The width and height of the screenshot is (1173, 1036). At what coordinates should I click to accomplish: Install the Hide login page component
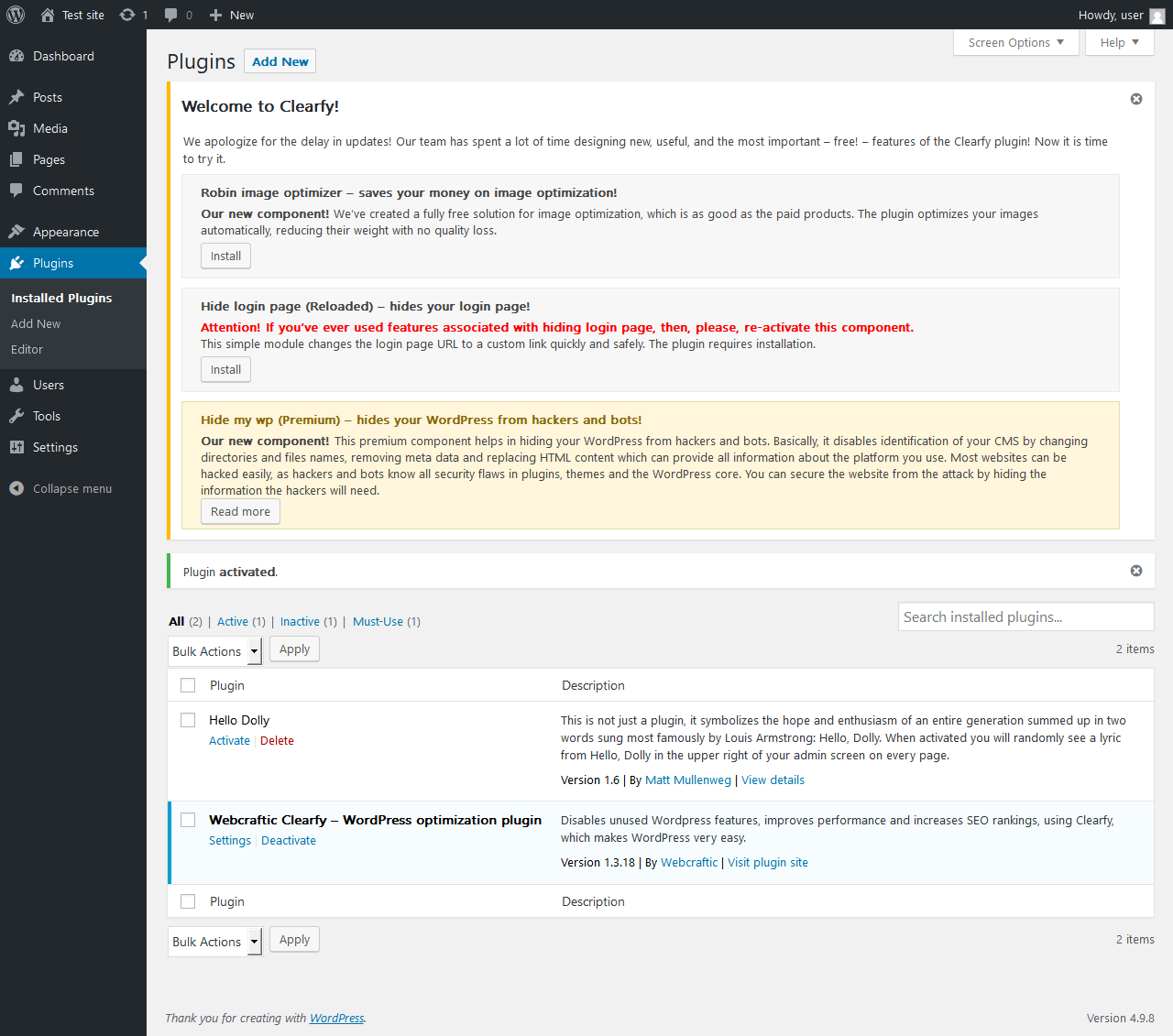pyautogui.click(x=225, y=370)
